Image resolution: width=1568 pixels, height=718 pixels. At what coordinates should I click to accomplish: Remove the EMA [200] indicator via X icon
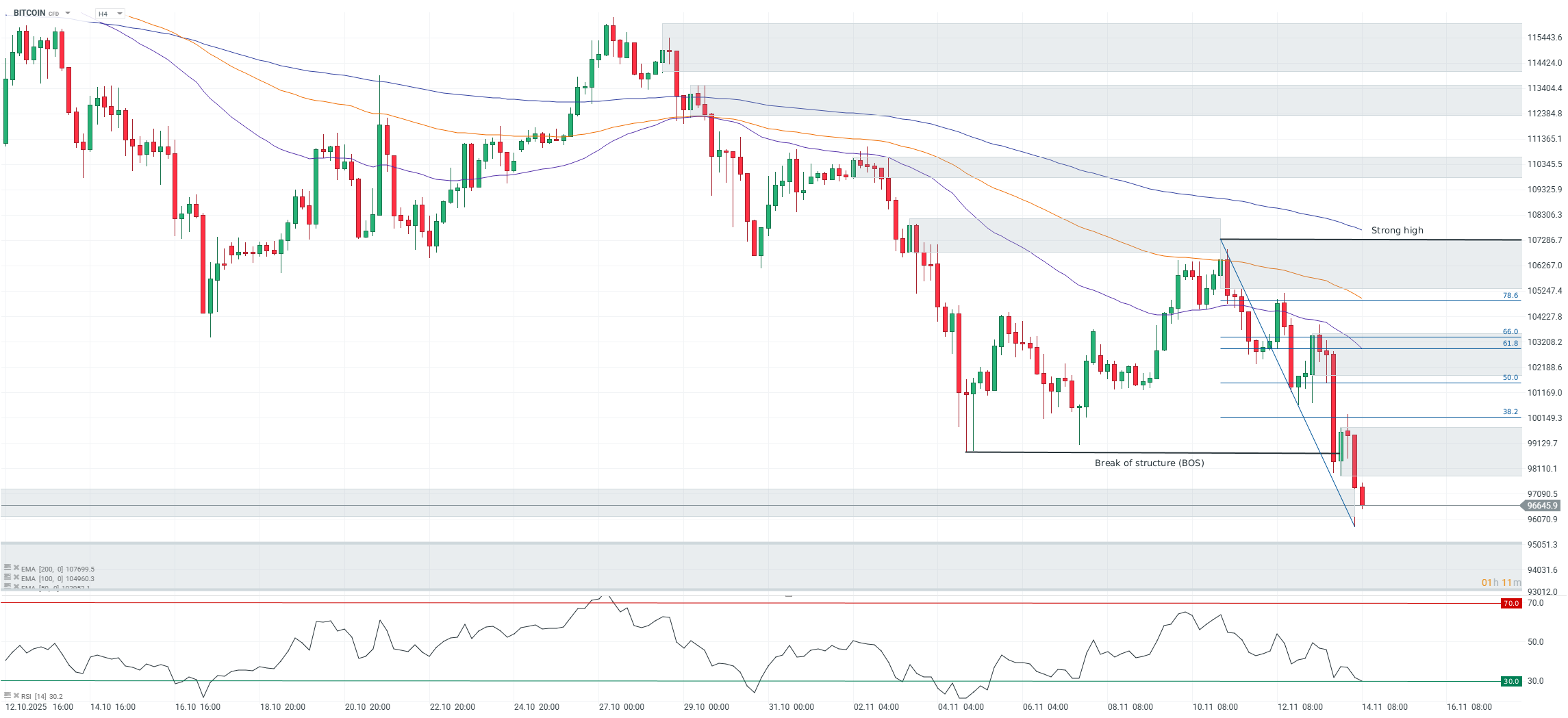point(16,569)
